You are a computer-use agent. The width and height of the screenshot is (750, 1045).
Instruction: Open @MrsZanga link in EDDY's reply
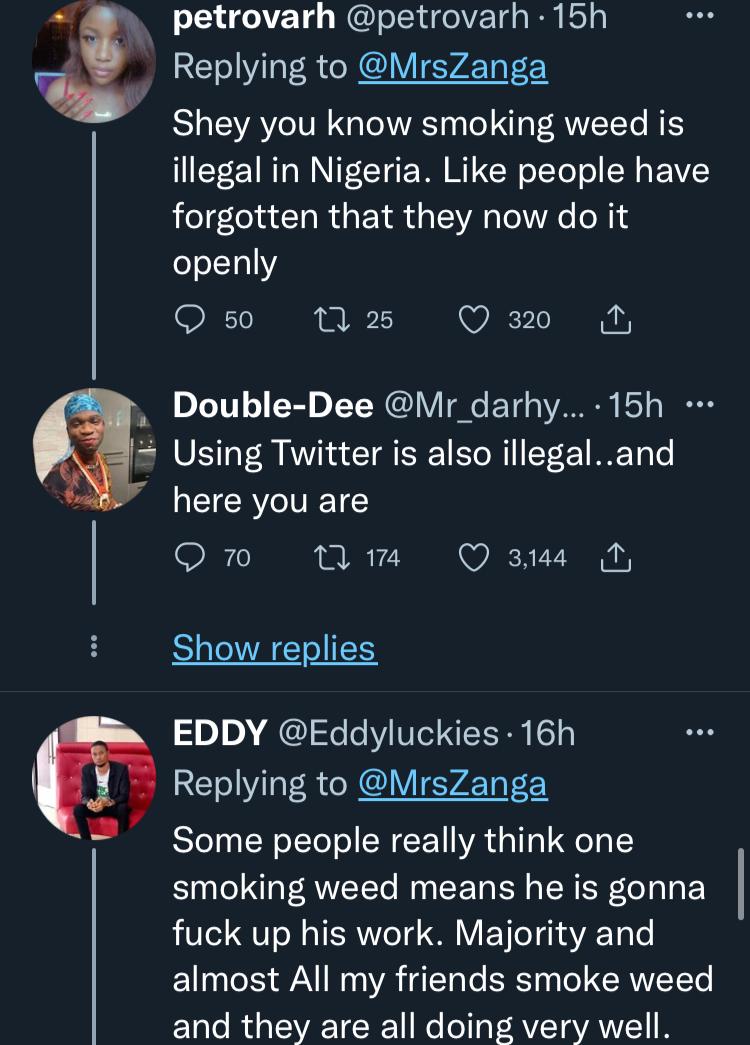tap(453, 783)
